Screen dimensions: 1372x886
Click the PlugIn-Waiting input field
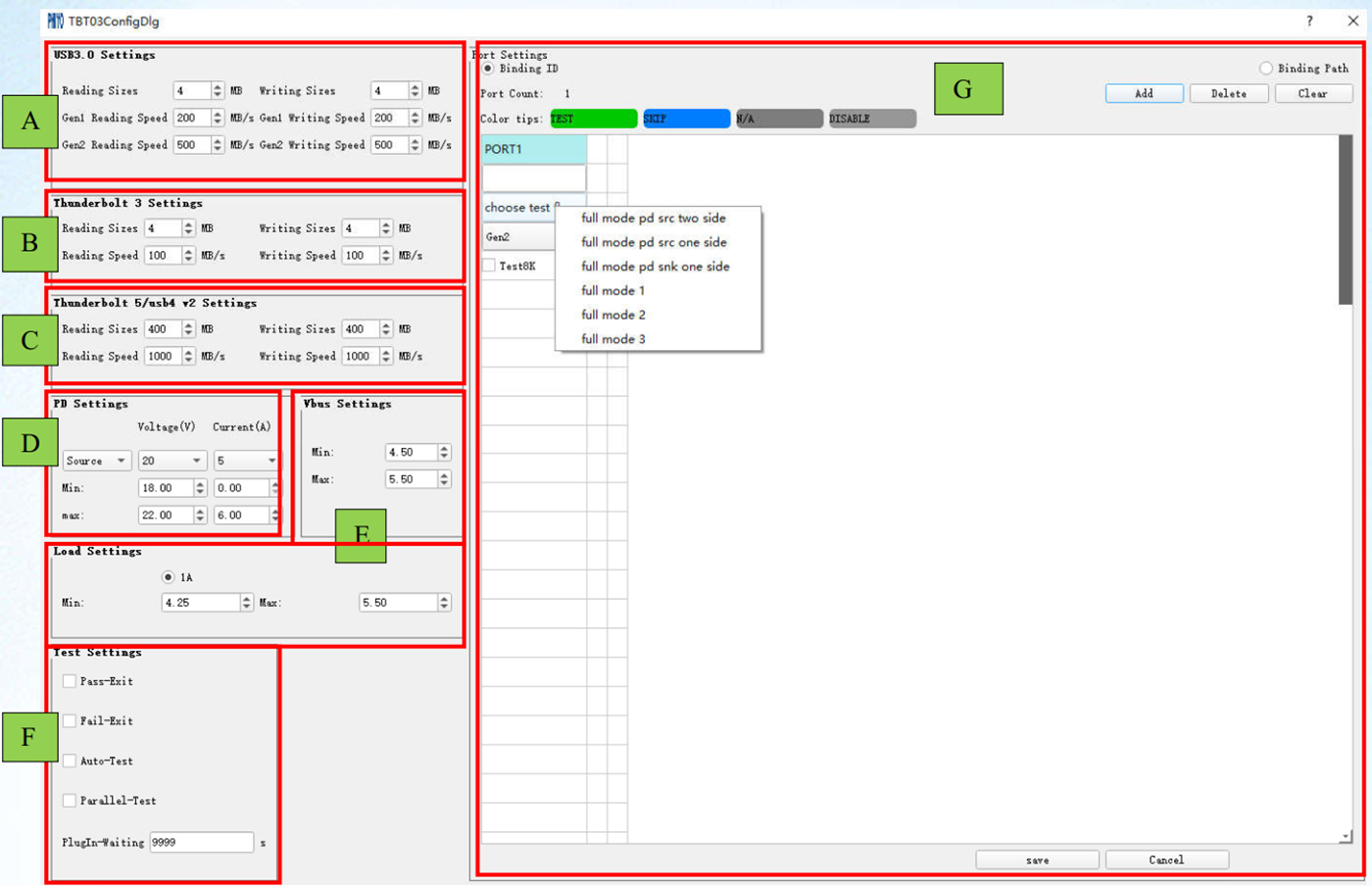coord(201,843)
